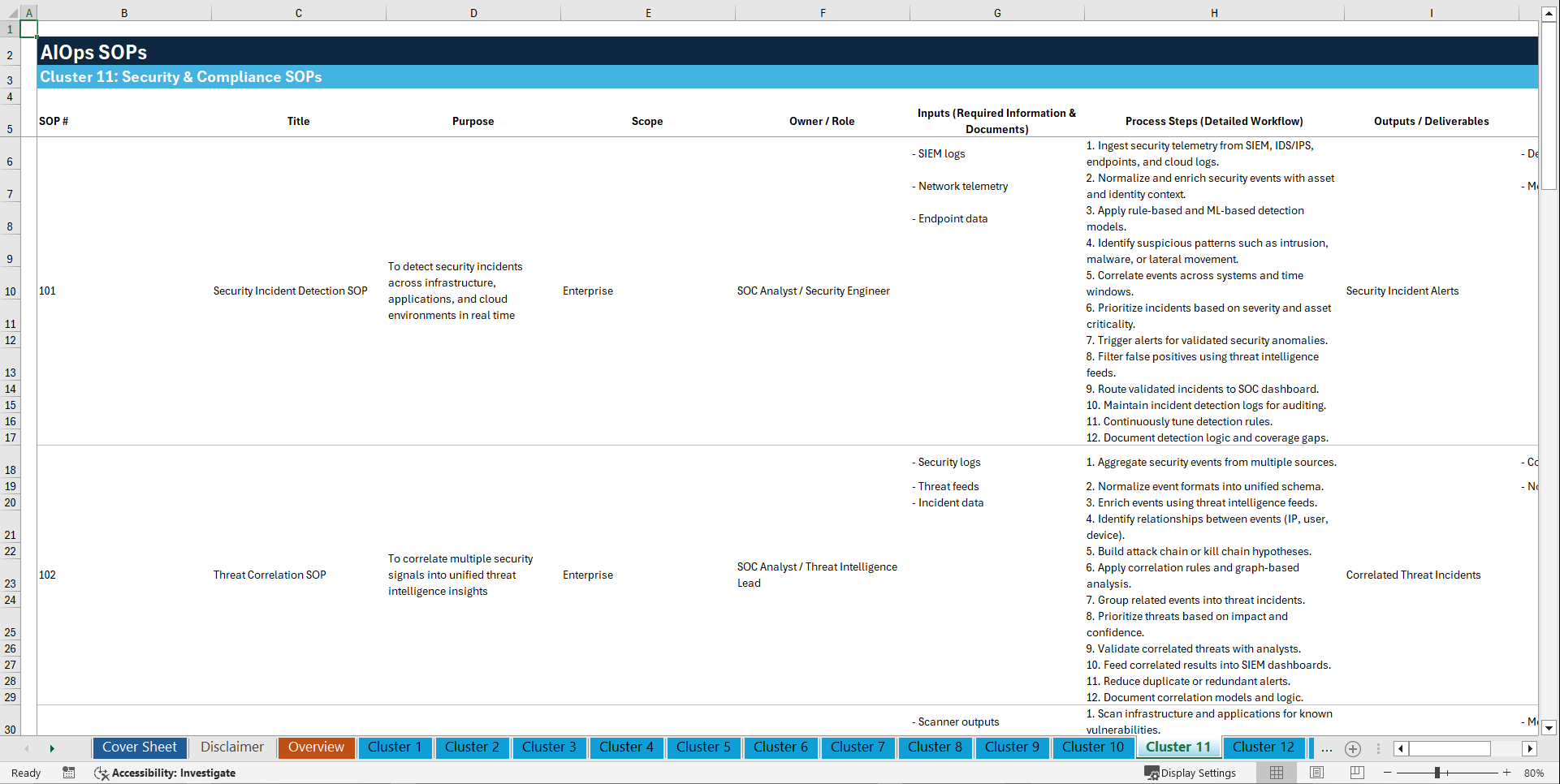This screenshot has height=784, width=1560.
Task: Open the Disclaimer sheet
Action: 231,747
